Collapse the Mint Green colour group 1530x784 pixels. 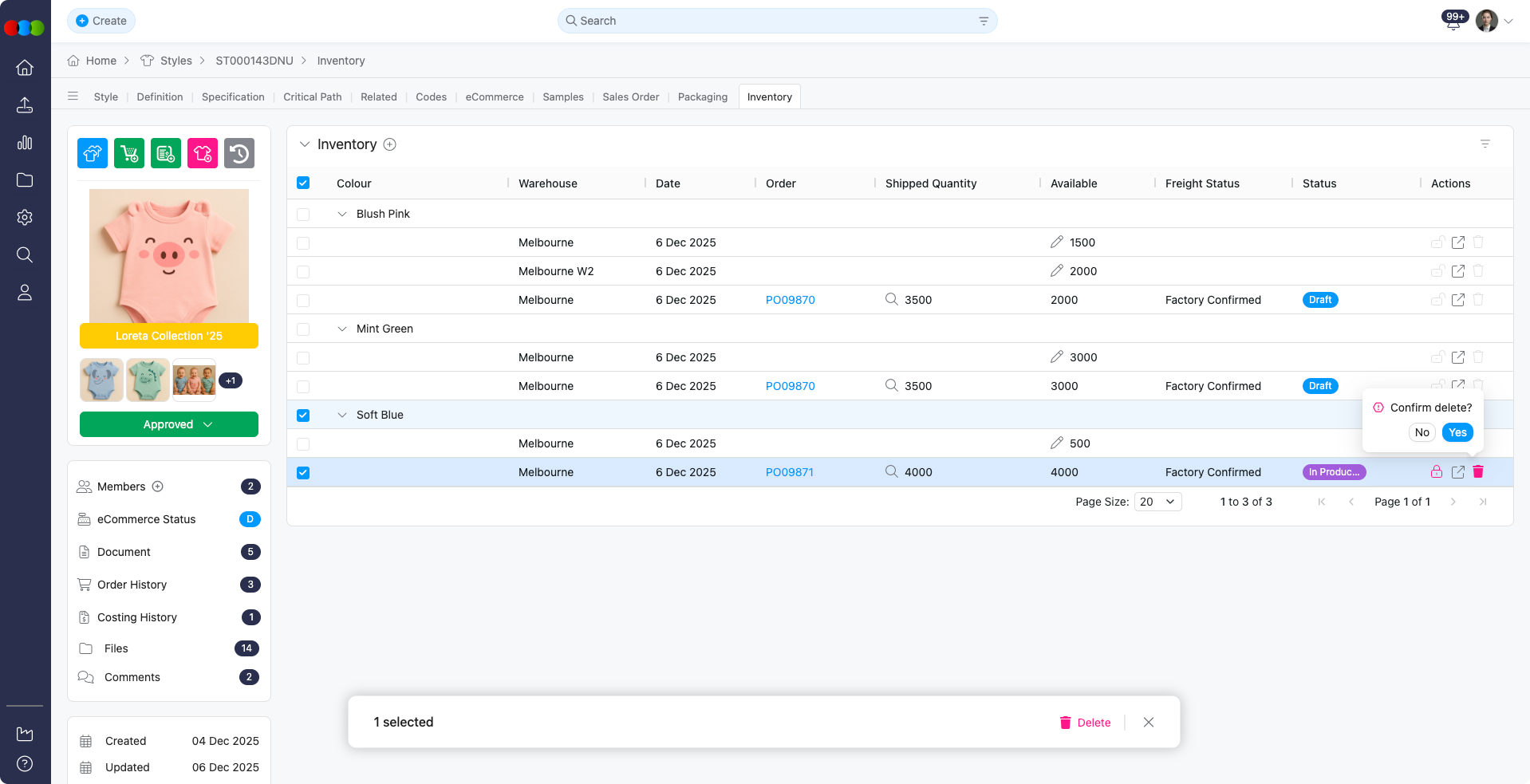pyautogui.click(x=342, y=329)
